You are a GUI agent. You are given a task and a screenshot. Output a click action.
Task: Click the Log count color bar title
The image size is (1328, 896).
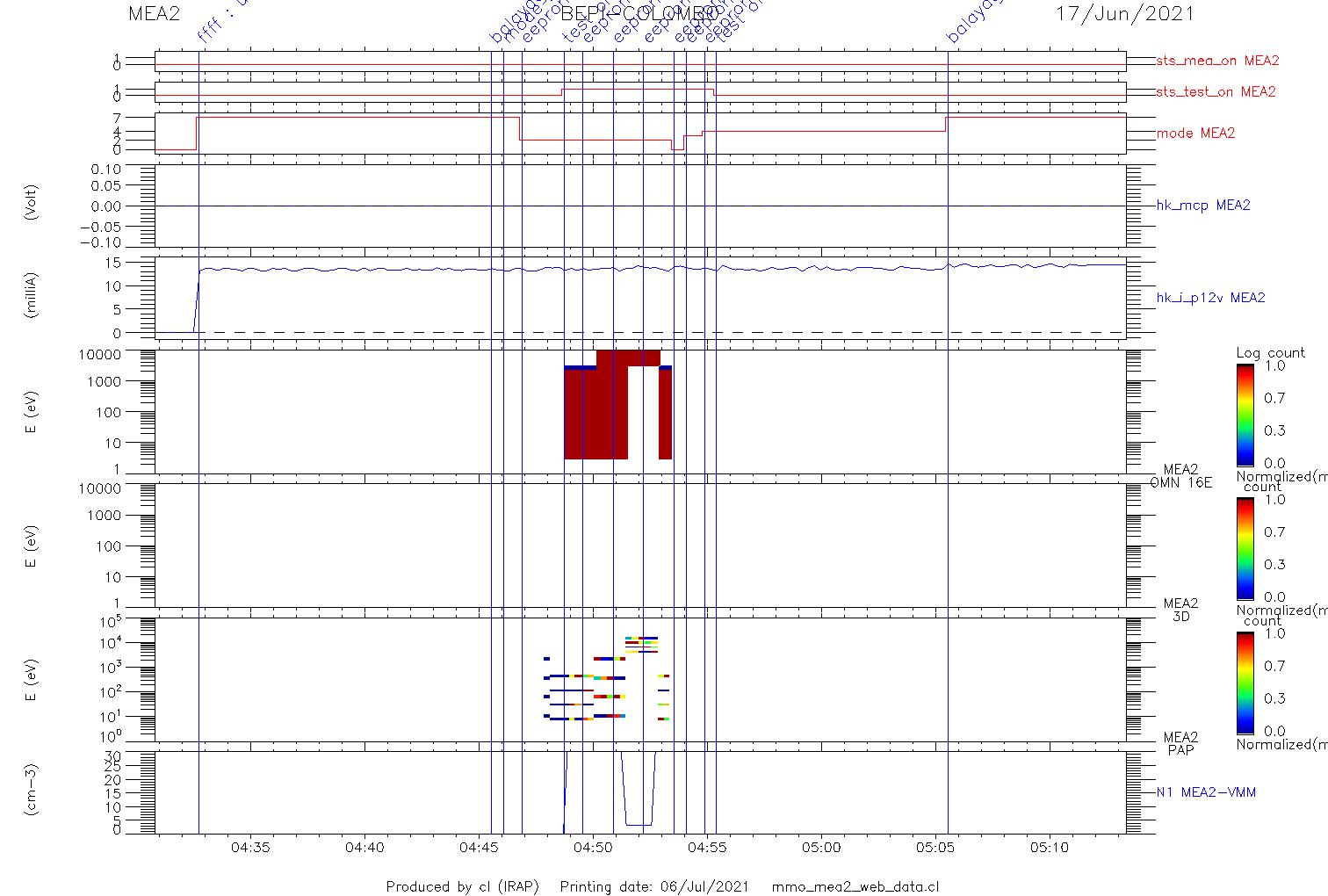click(x=1271, y=353)
